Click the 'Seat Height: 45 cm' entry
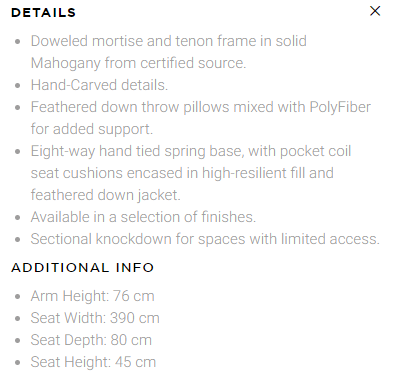Screen dimensions: 412x376 93,362
